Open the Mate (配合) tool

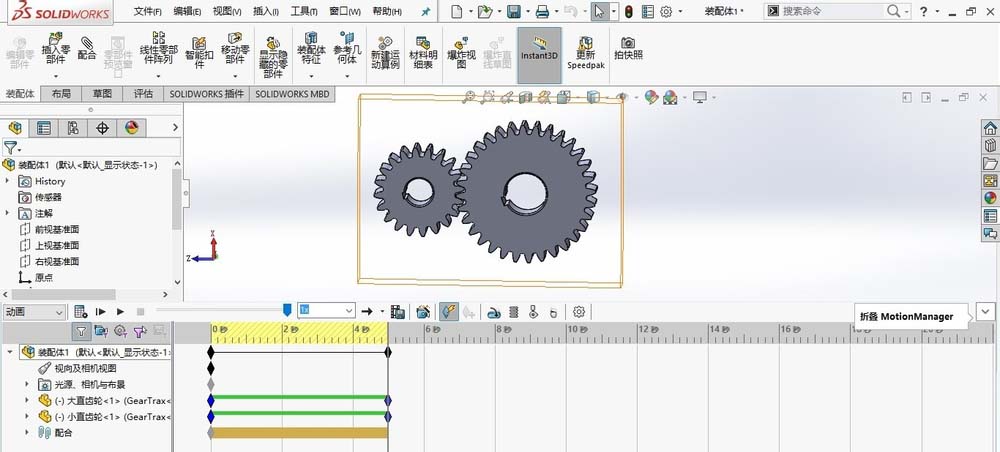[87, 48]
